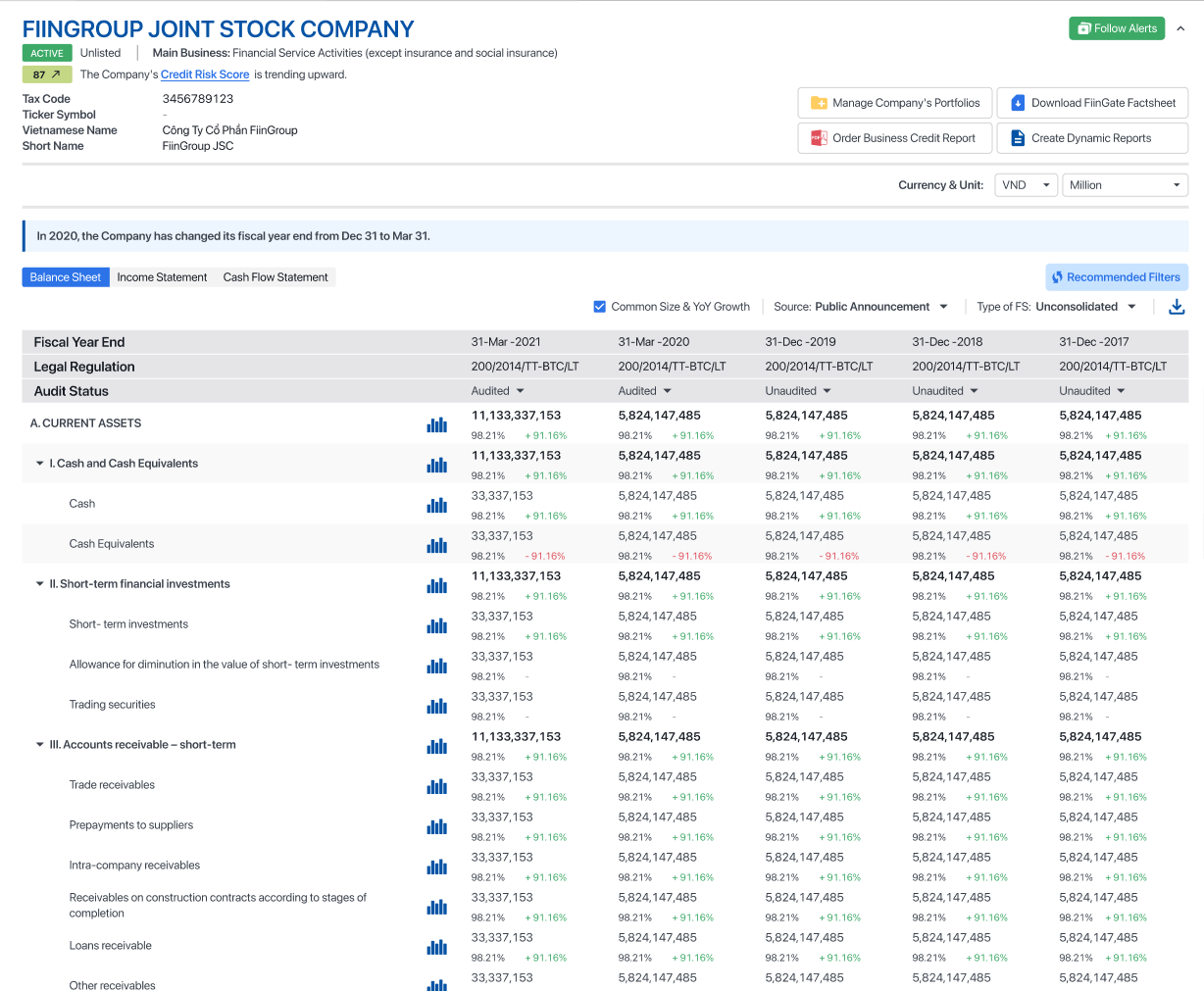1204x991 pixels.
Task: Click the download icon beside Type of FS
Action: coord(1177,307)
